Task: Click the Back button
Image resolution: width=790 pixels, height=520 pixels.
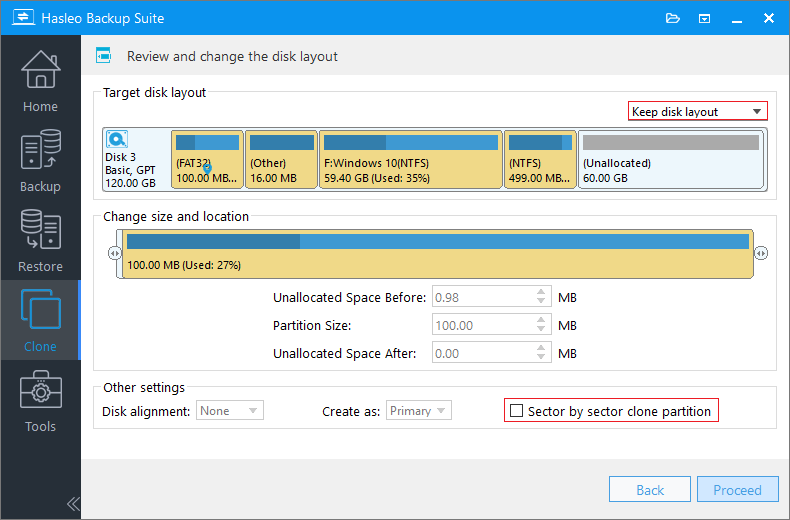Action: [x=649, y=489]
